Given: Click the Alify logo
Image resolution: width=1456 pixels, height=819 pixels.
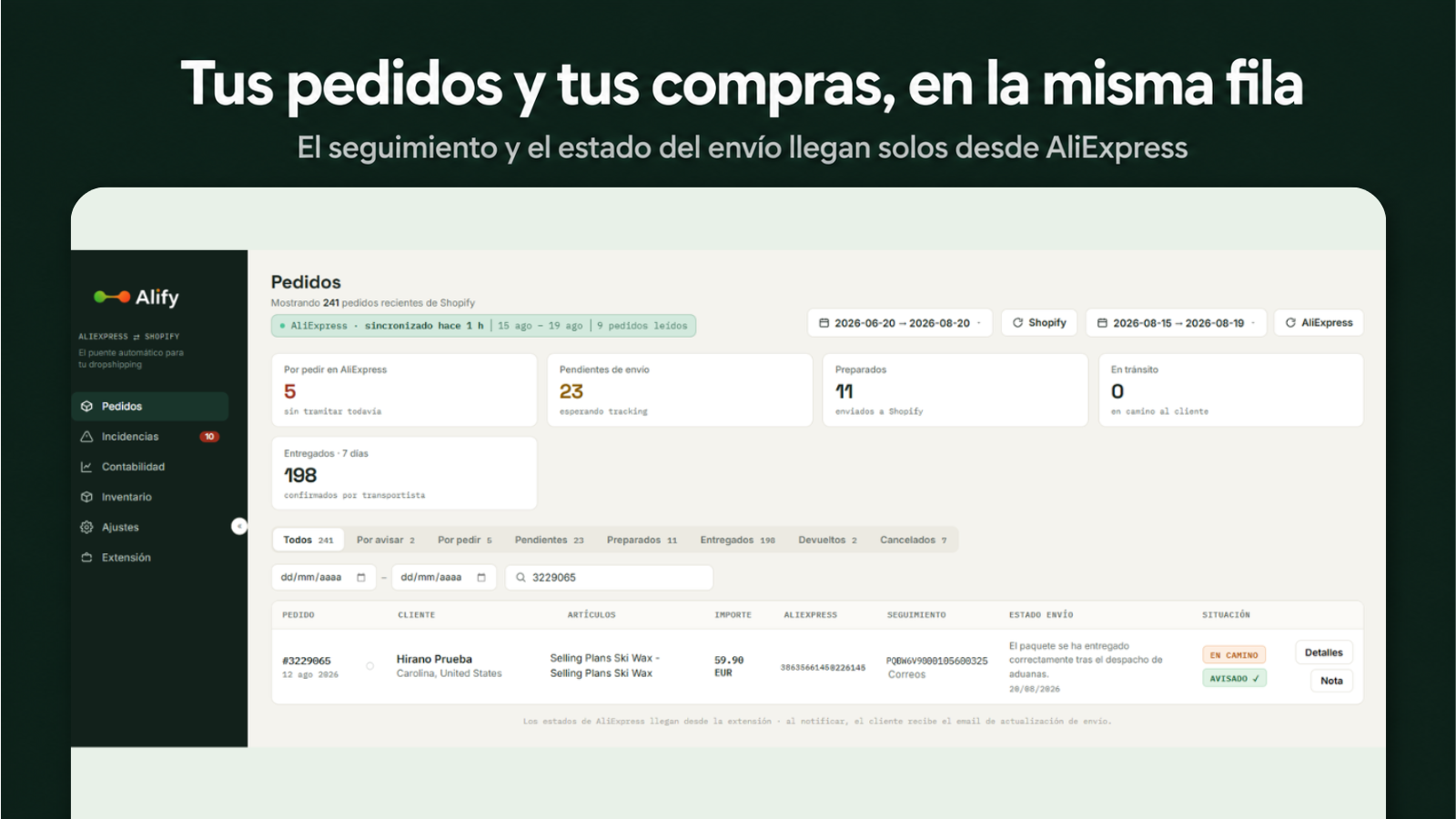Looking at the screenshot, I should 136,297.
